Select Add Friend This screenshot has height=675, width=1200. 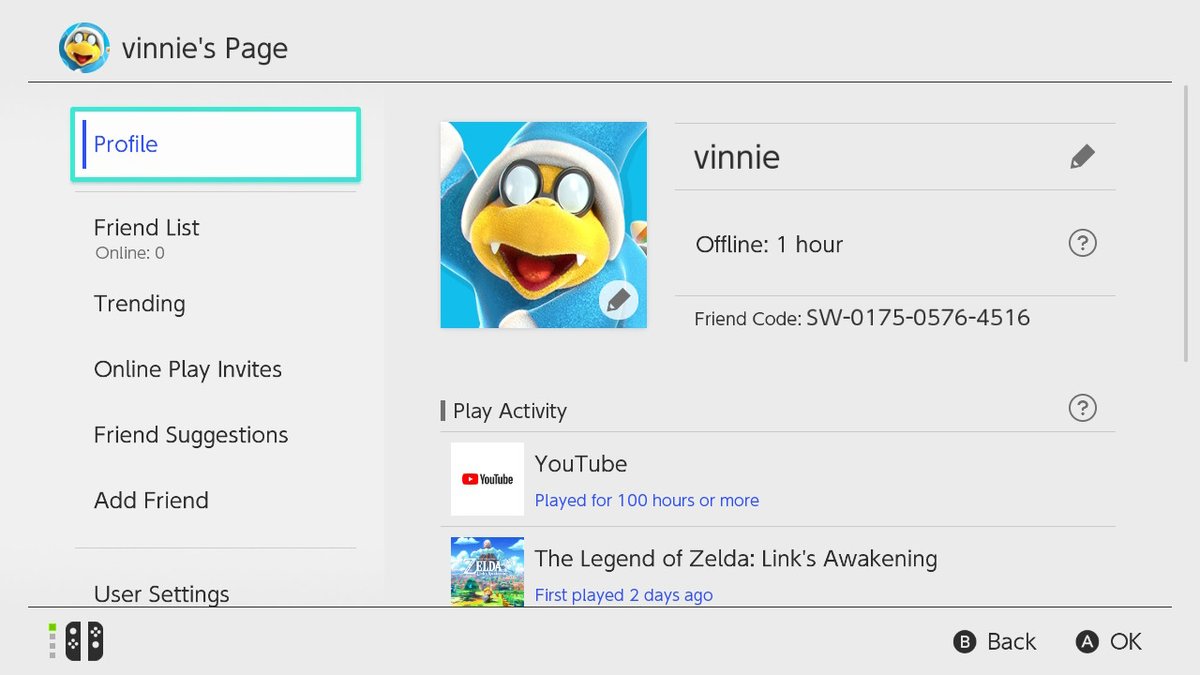(151, 500)
